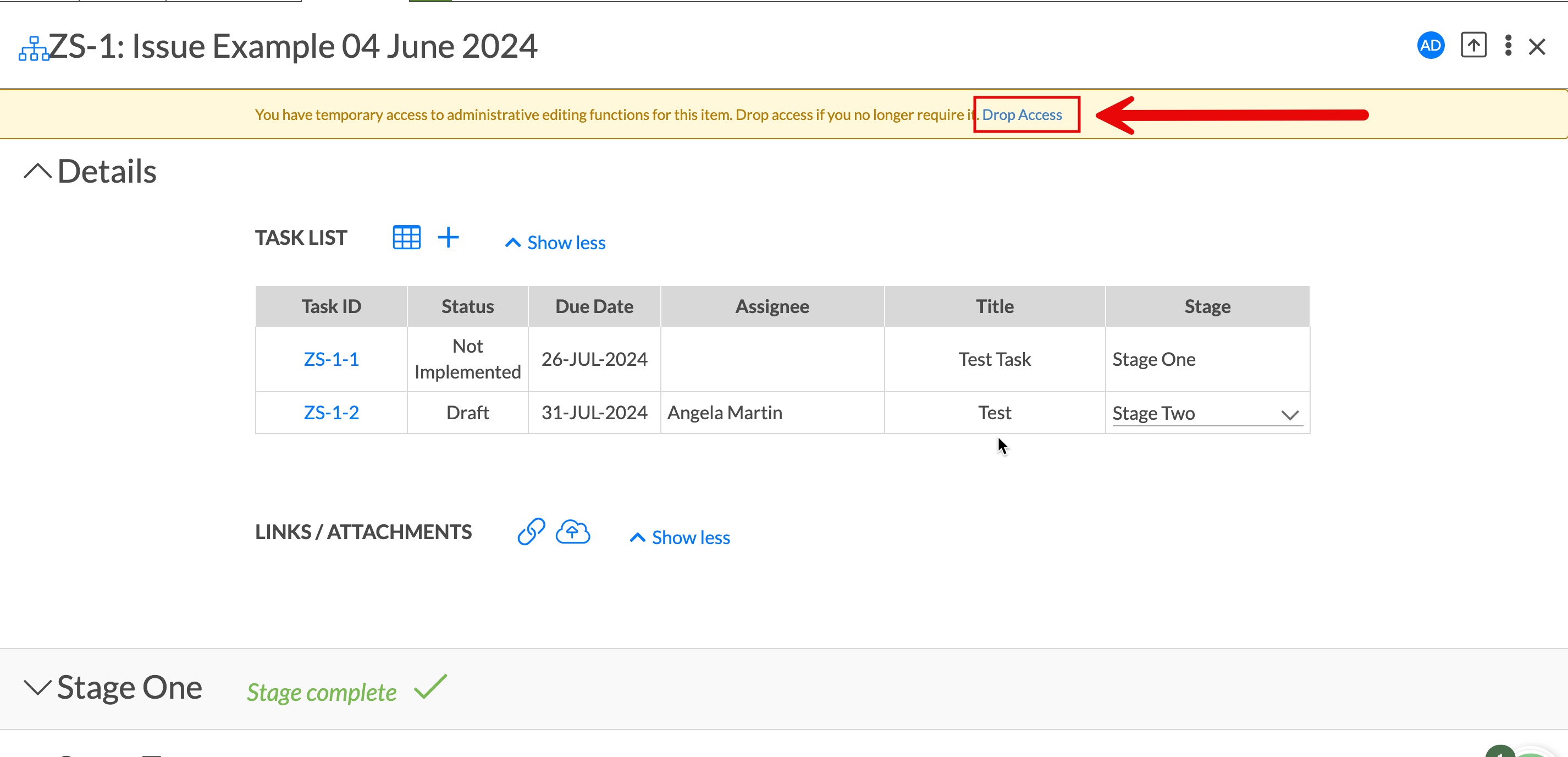Open the AD user avatar
Image resolution: width=1568 pixels, height=757 pixels.
pos(1431,46)
